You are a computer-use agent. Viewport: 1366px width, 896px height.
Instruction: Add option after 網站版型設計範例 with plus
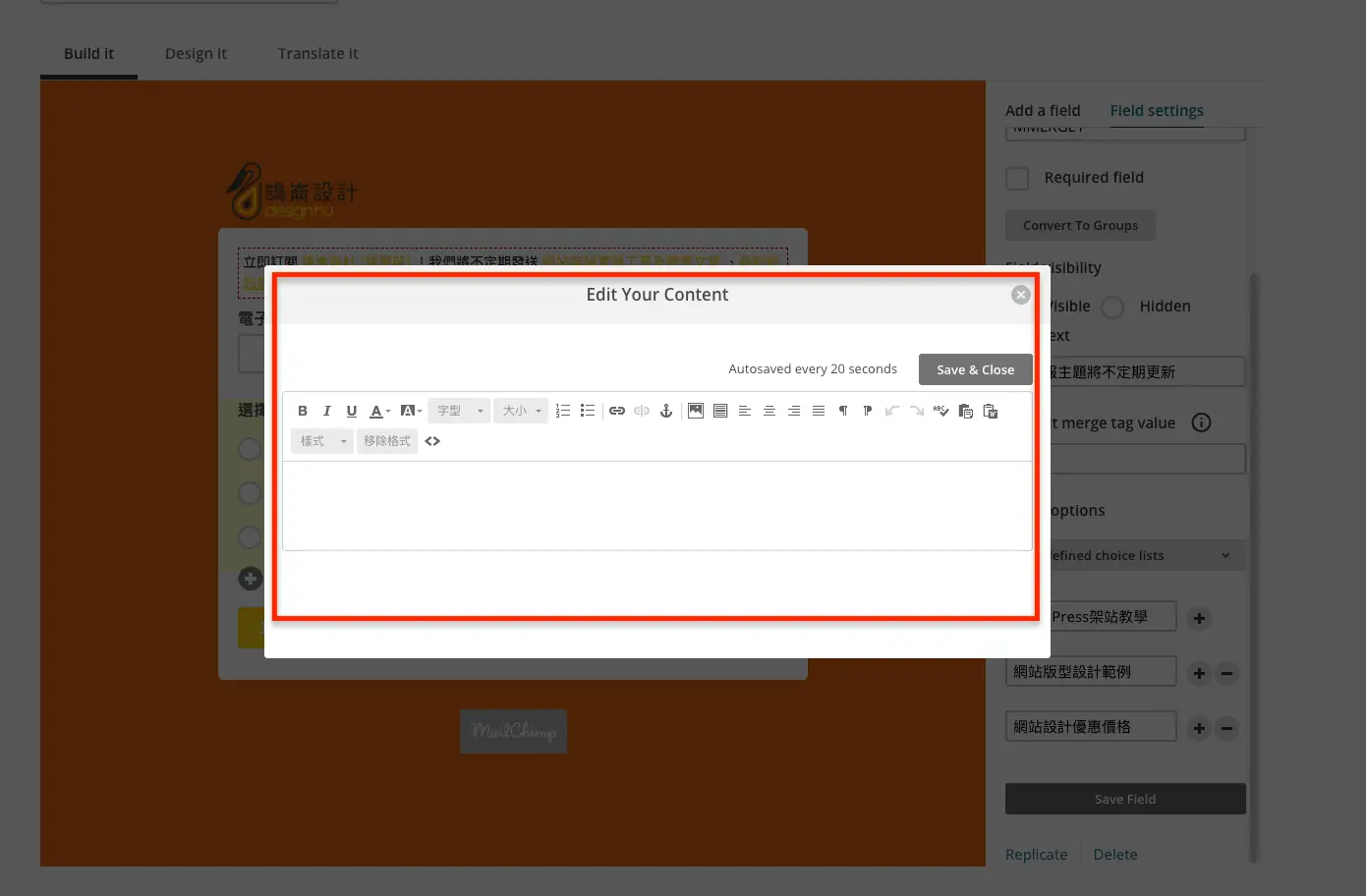tap(1199, 673)
